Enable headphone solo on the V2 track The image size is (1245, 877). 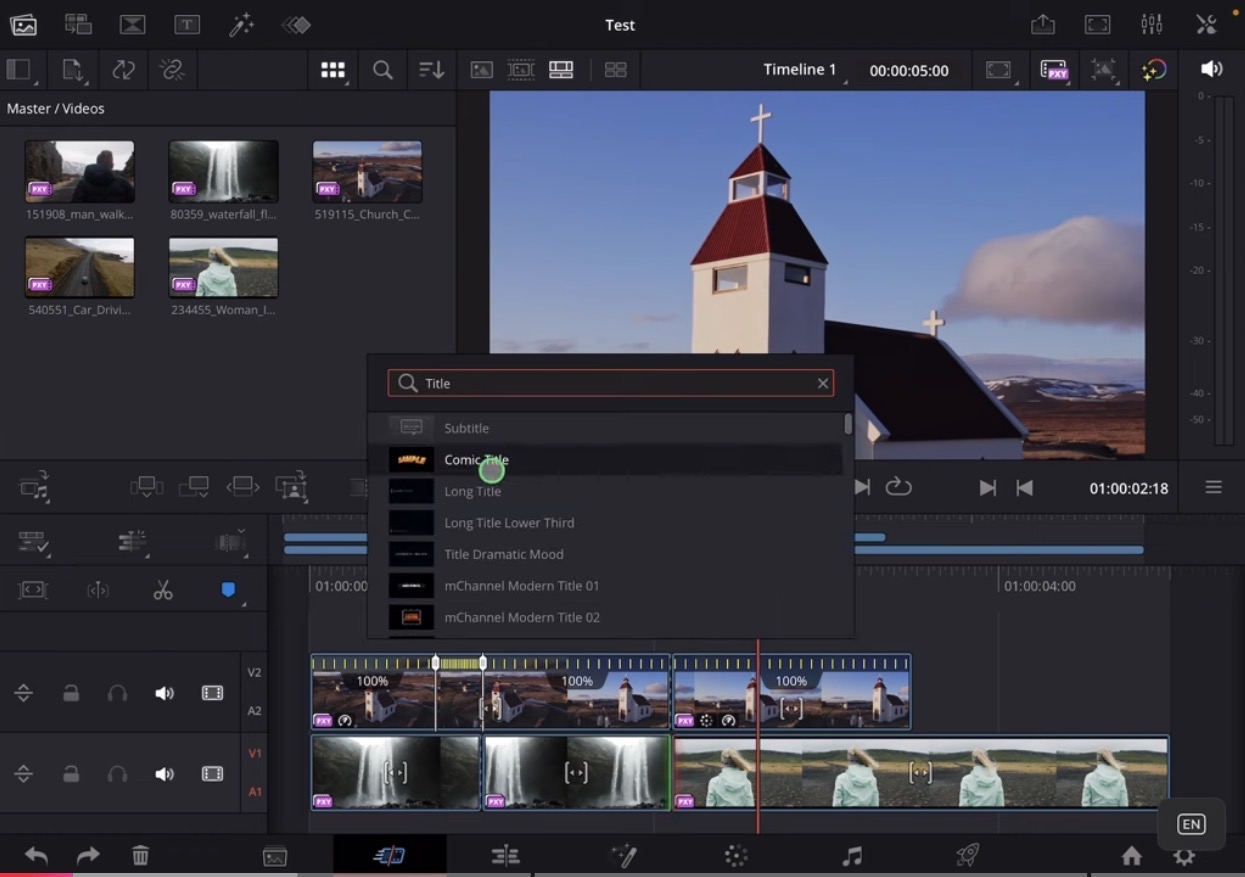117,692
